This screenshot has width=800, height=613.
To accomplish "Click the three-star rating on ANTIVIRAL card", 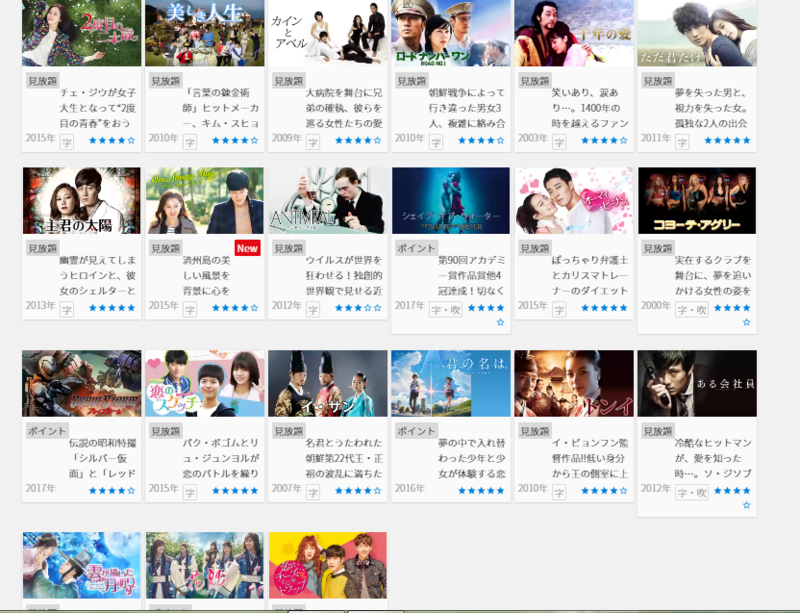I will point(358,308).
